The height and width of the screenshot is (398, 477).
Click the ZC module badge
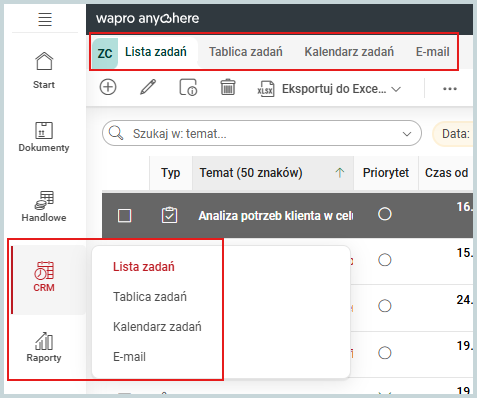pos(105,53)
